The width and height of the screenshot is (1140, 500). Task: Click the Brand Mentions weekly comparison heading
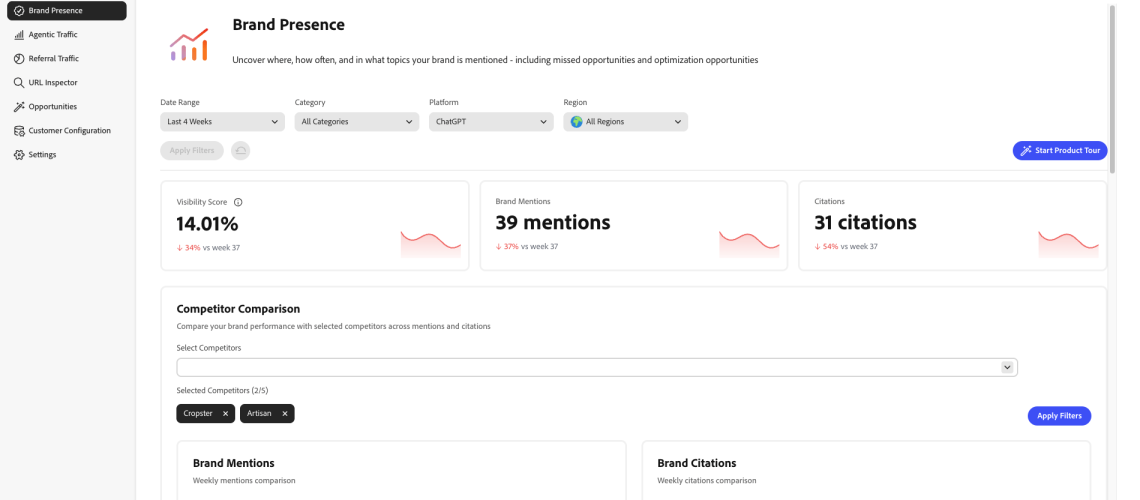pyautogui.click(x=233, y=463)
